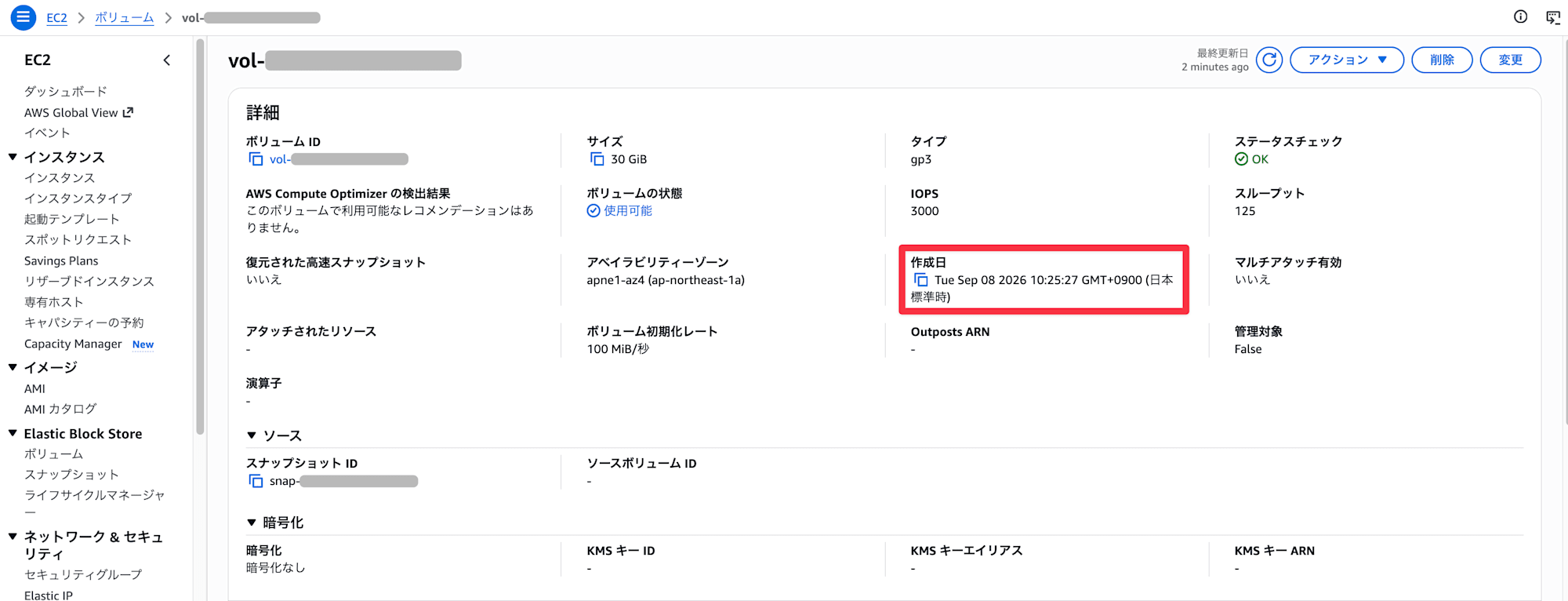Click the '2 minutes ago' last updated text
The height and width of the screenshot is (601, 1568).
click(1215, 67)
